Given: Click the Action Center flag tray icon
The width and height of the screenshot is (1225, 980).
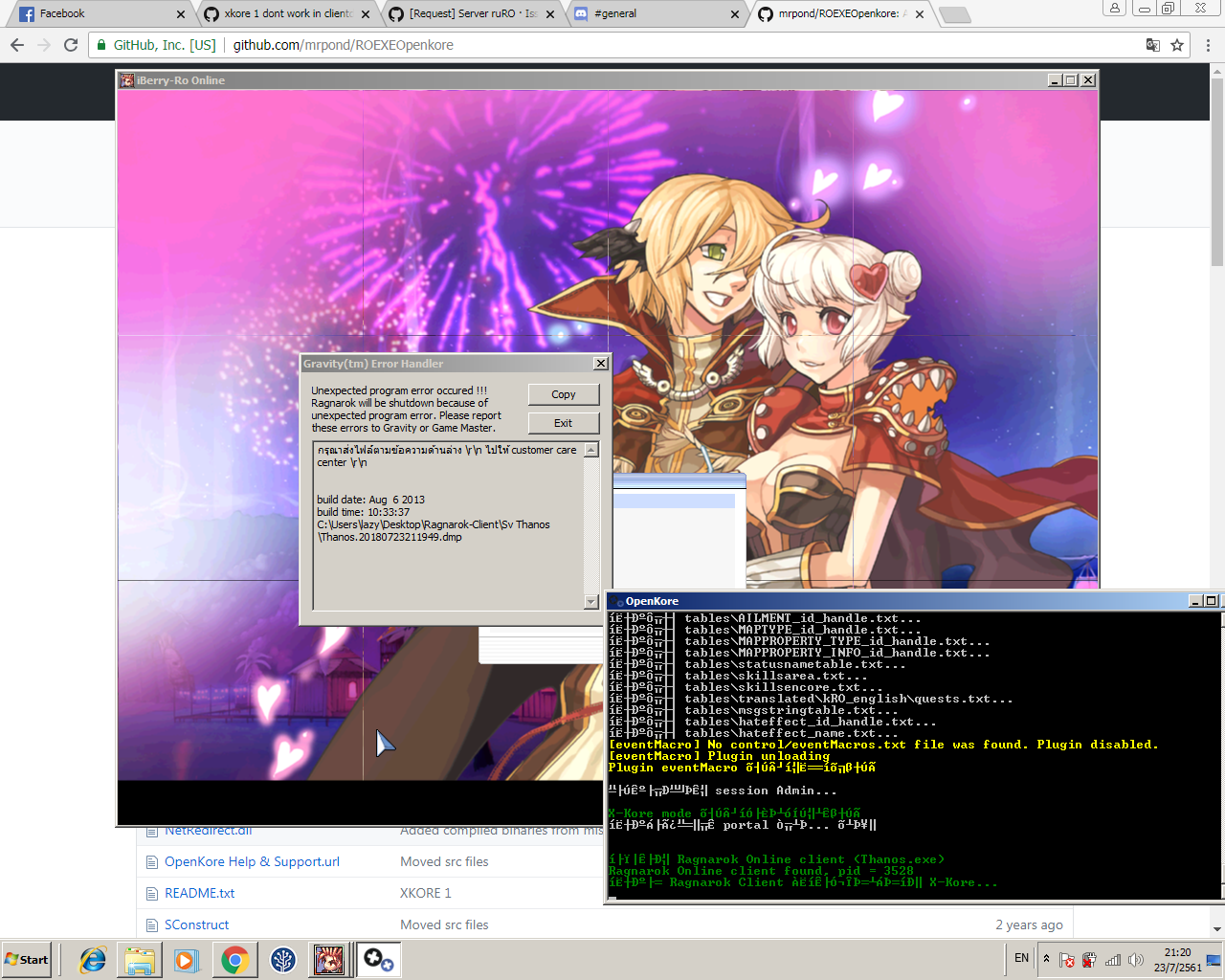Looking at the screenshot, I should coord(1067,960).
